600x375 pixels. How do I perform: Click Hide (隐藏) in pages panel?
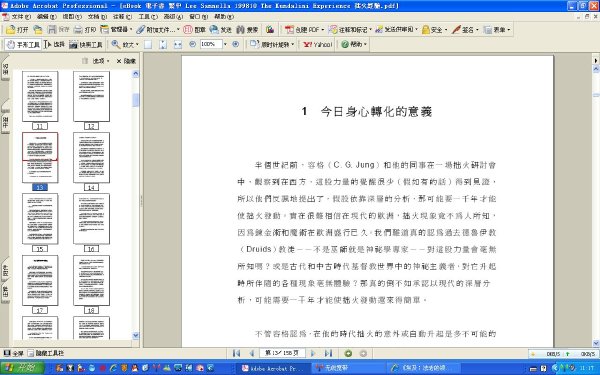(126, 61)
